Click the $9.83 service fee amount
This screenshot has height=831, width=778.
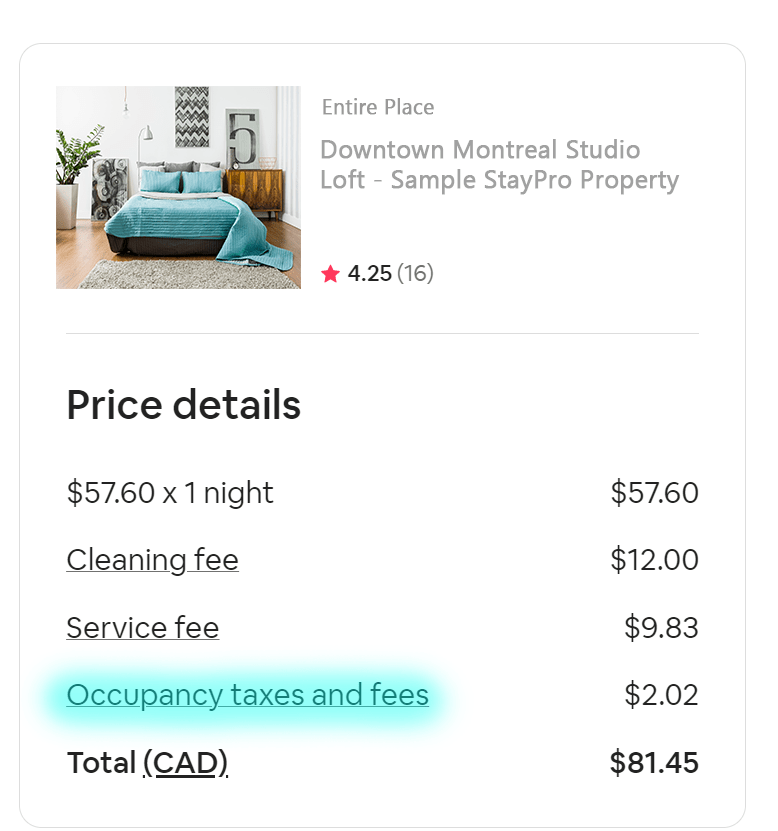coord(661,628)
